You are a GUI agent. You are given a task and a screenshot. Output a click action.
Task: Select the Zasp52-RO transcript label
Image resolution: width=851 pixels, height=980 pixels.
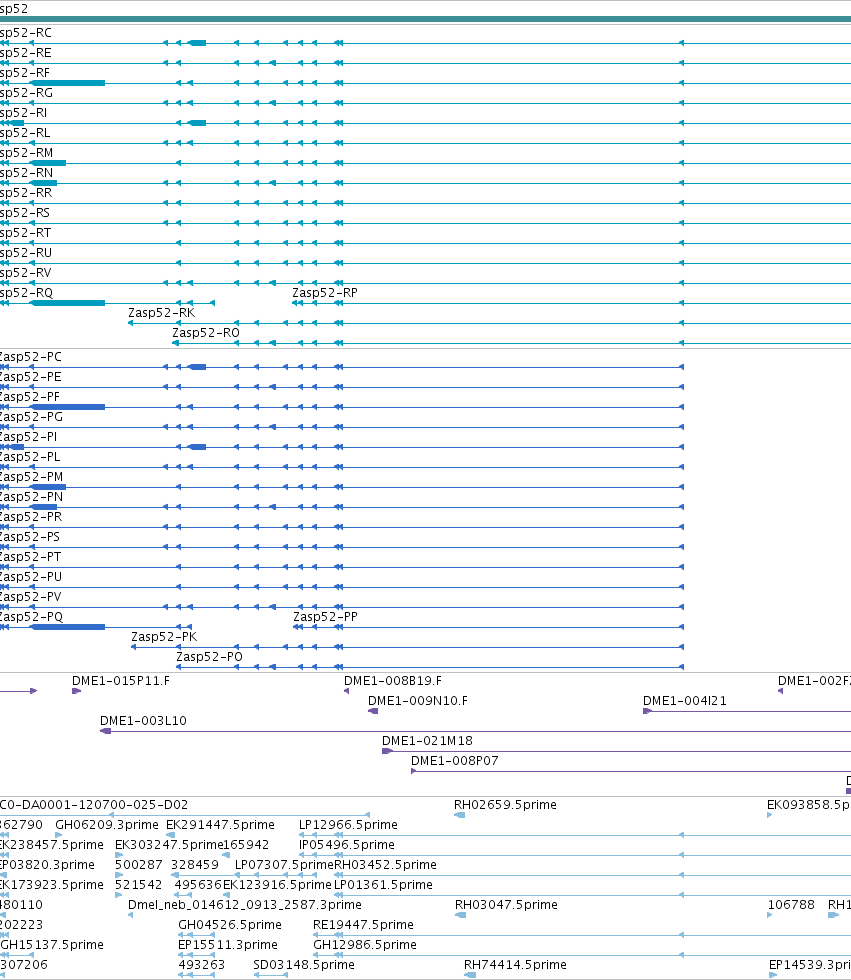coord(206,332)
